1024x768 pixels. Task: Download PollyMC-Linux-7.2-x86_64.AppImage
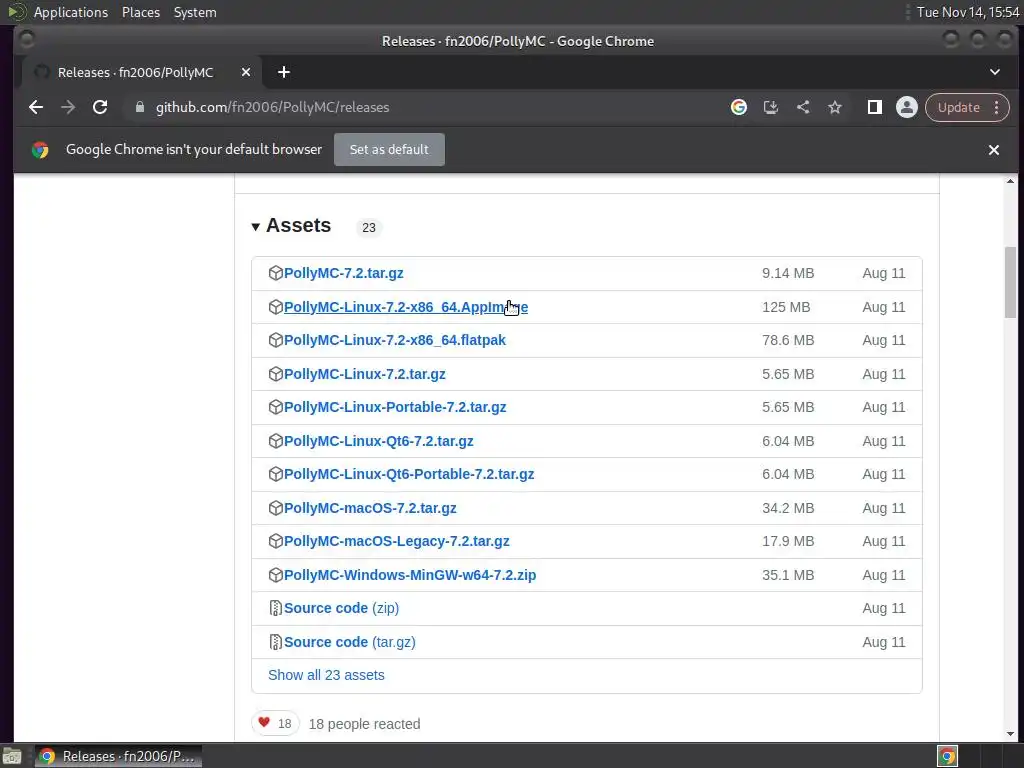pyautogui.click(x=406, y=307)
